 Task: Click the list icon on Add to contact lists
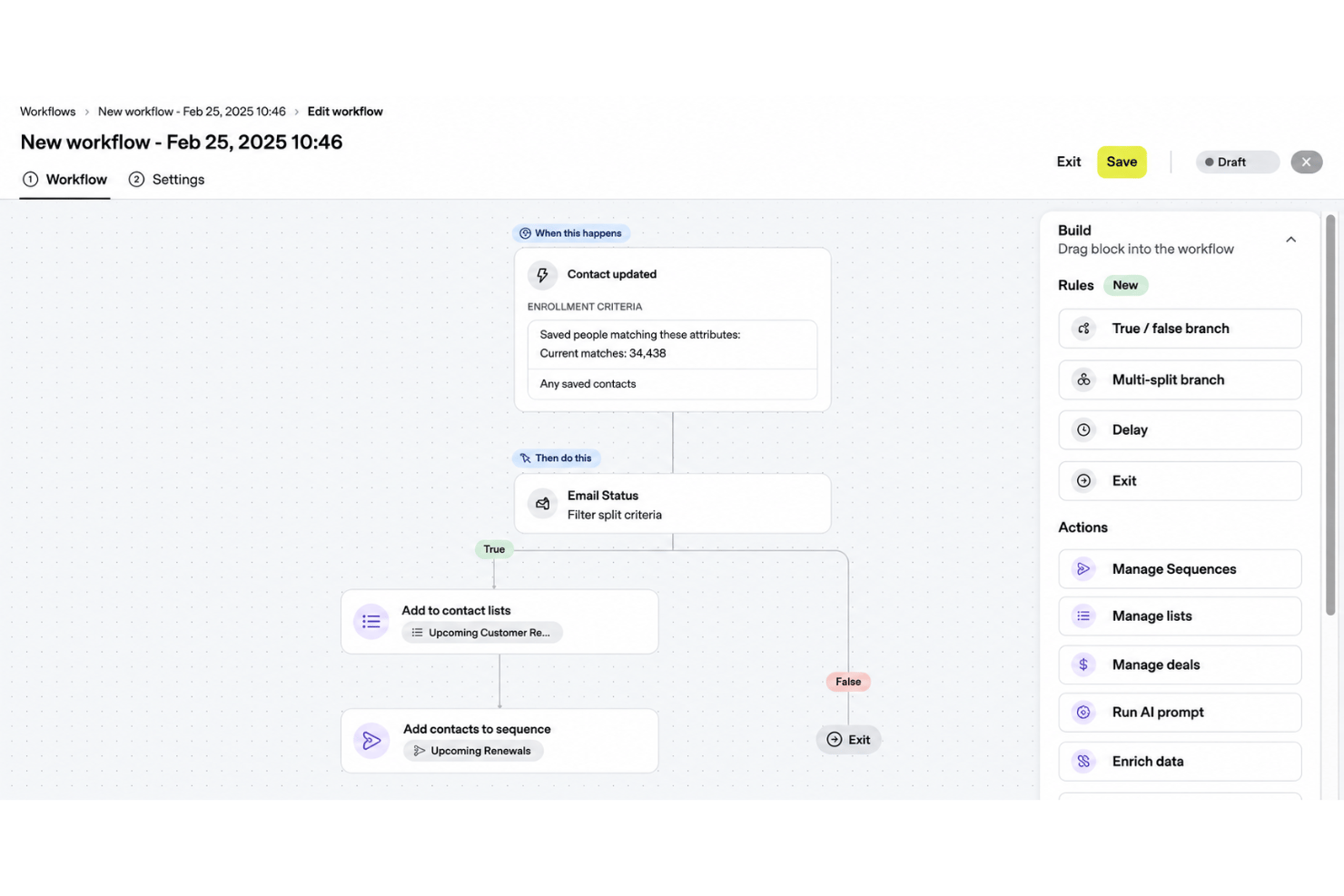pyautogui.click(x=371, y=622)
